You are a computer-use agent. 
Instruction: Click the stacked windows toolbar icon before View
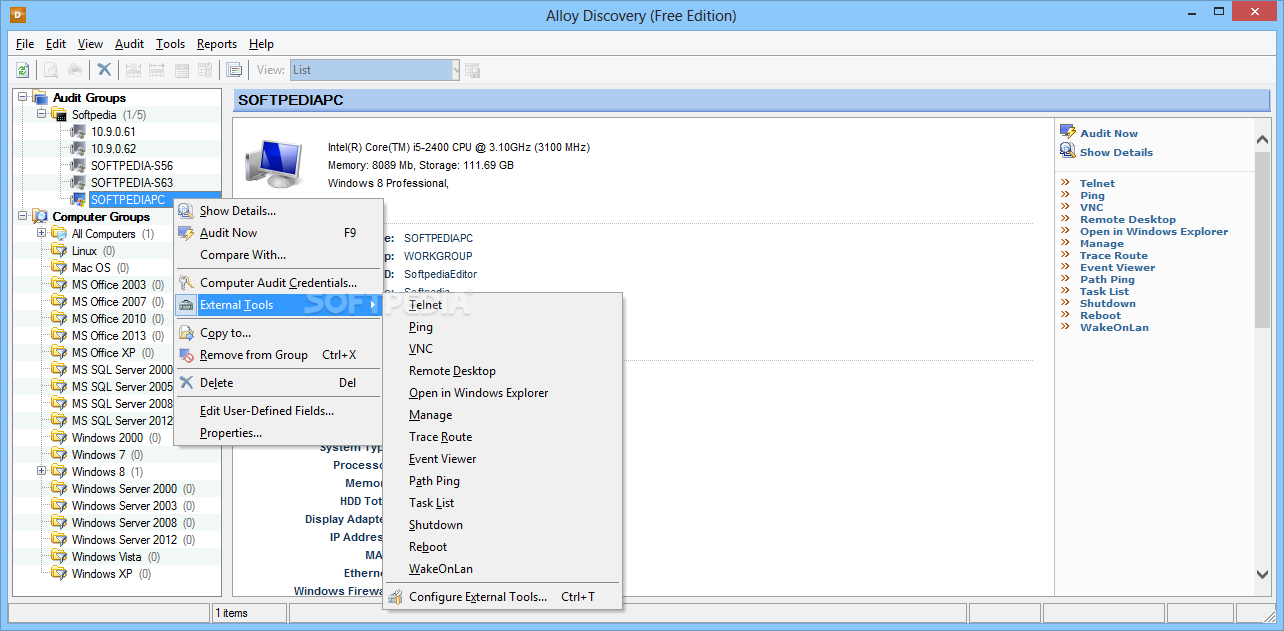[234, 70]
